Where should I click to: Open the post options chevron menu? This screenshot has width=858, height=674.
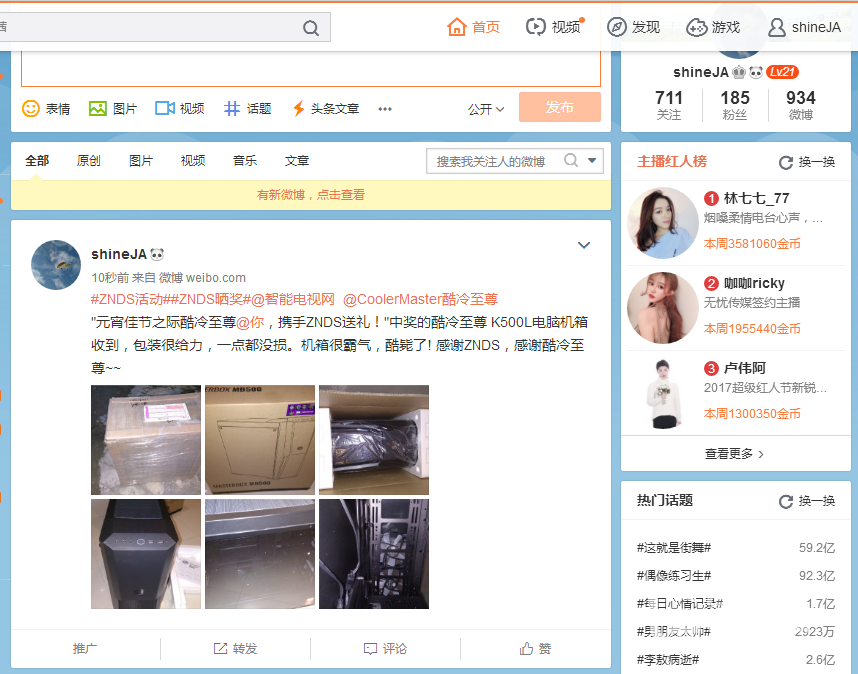coord(584,245)
